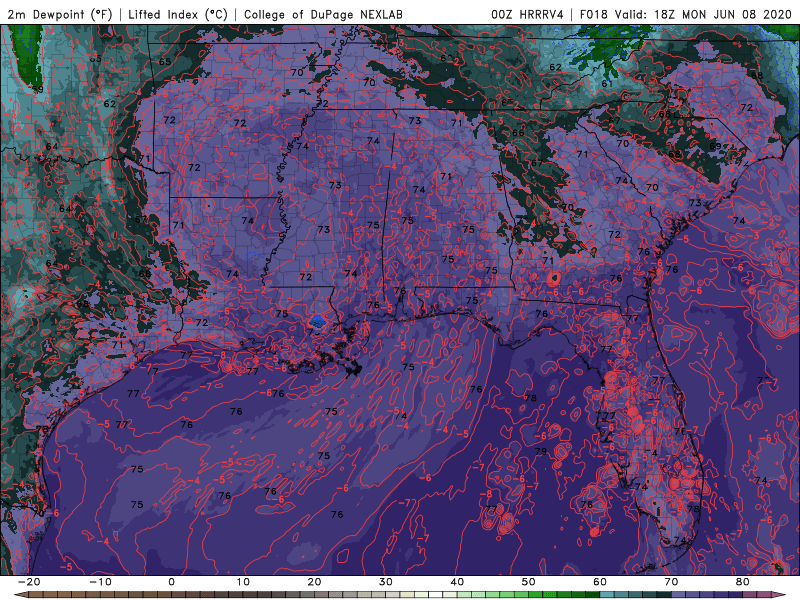The height and width of the screenshot is (600, 800).
Task: Click the -10 label on the color scale
Action: coord(100,582)
